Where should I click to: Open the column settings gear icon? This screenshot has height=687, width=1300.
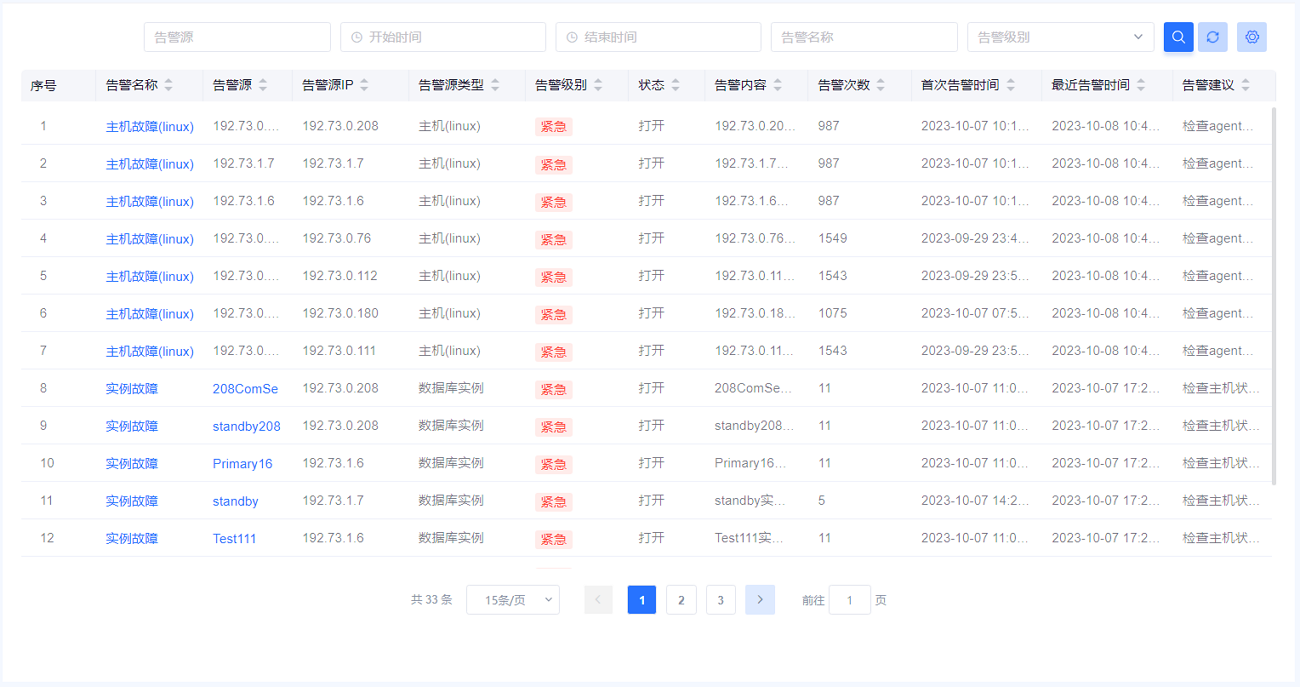click(x=1251, y=37)
